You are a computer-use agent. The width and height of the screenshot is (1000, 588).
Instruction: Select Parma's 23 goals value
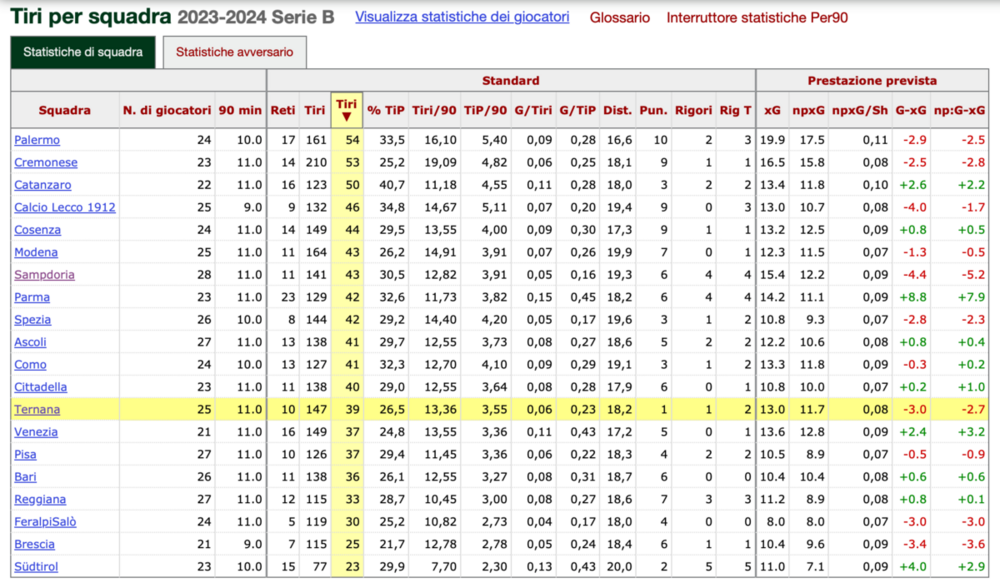pyautogui.click(x=288, y=297)
